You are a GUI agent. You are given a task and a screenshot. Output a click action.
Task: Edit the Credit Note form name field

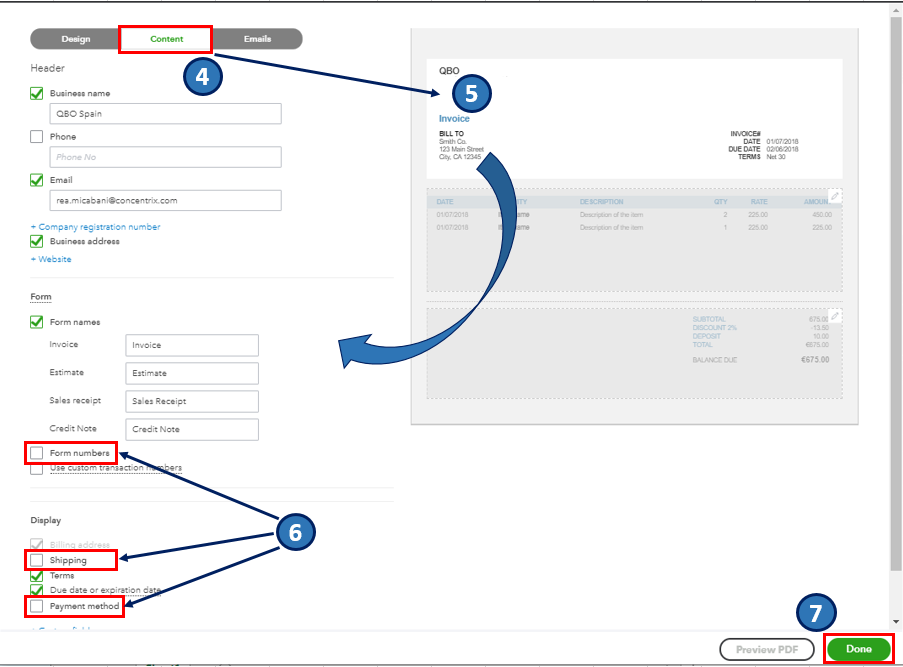pos(192,430)
